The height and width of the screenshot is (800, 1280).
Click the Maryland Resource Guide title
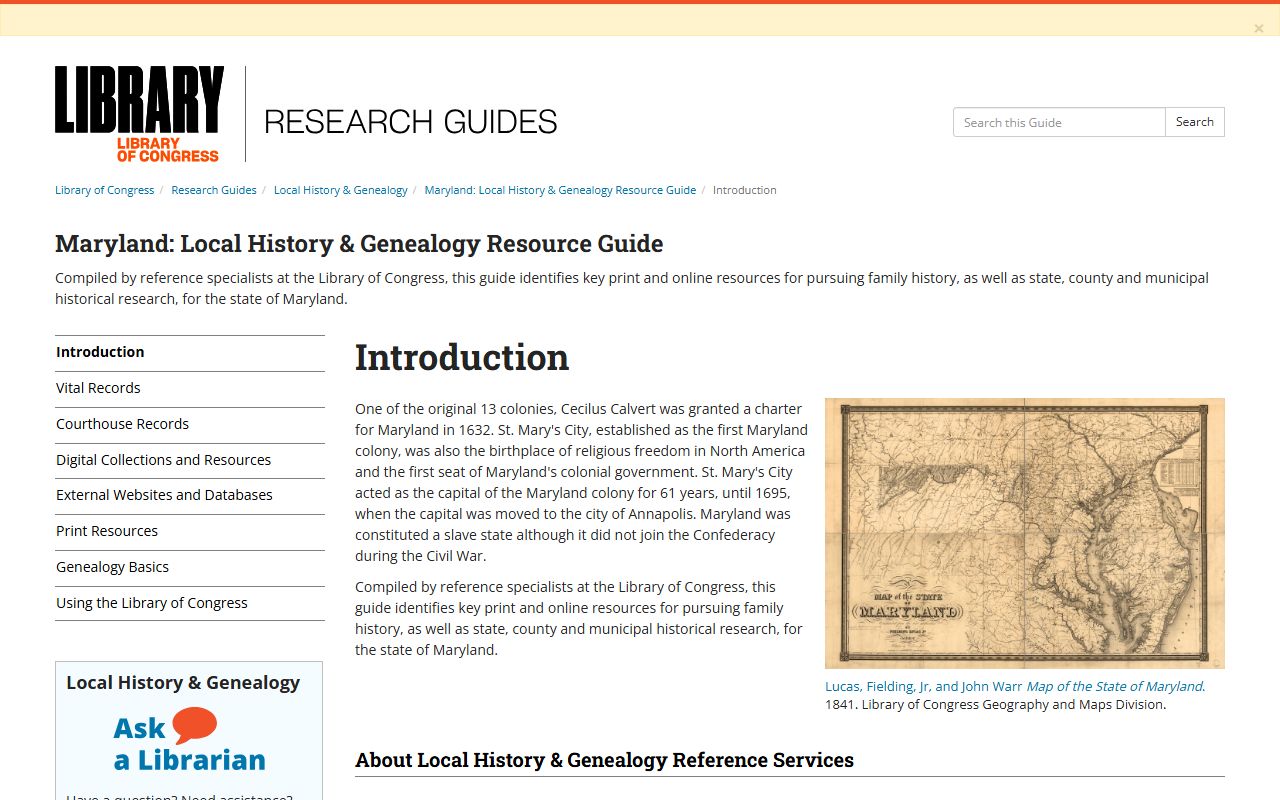click(x=359, y=244)
